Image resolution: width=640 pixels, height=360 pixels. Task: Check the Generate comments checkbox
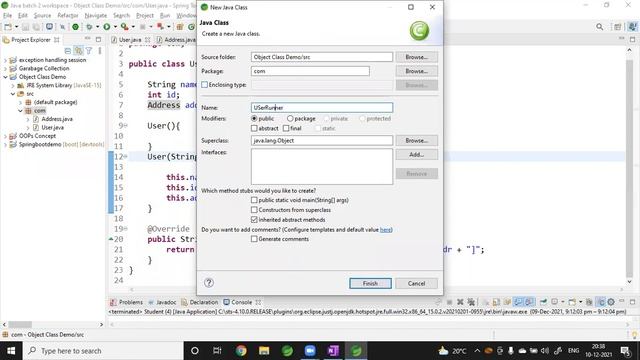[254, 239]
